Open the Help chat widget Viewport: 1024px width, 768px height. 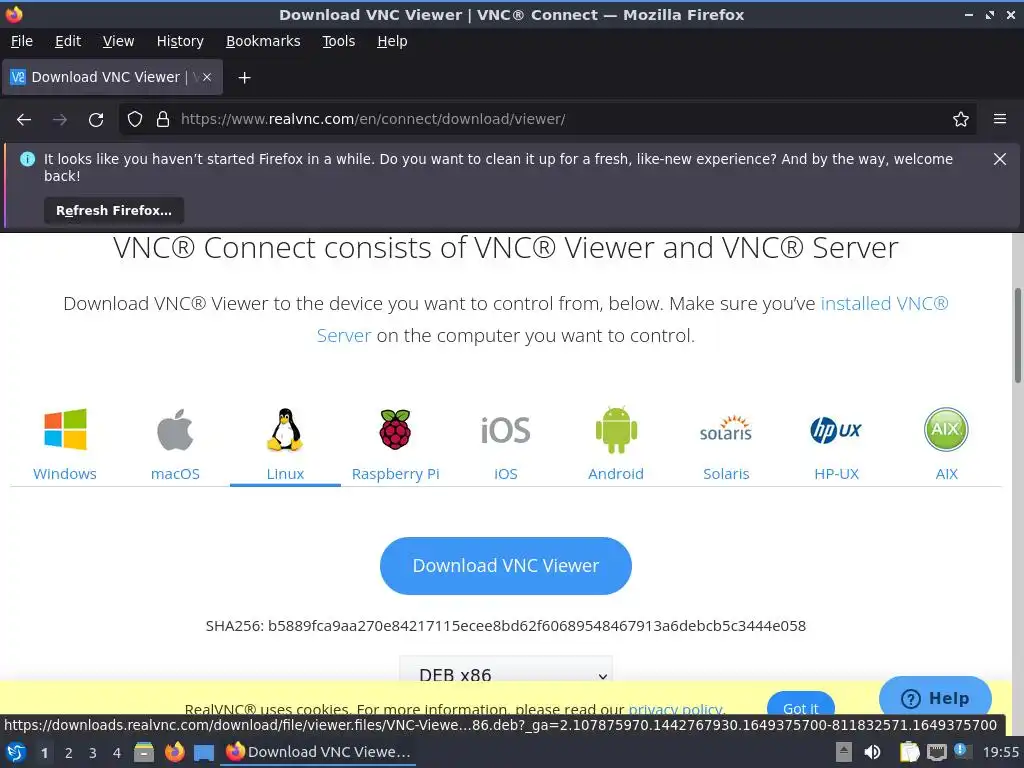point(935,698)
